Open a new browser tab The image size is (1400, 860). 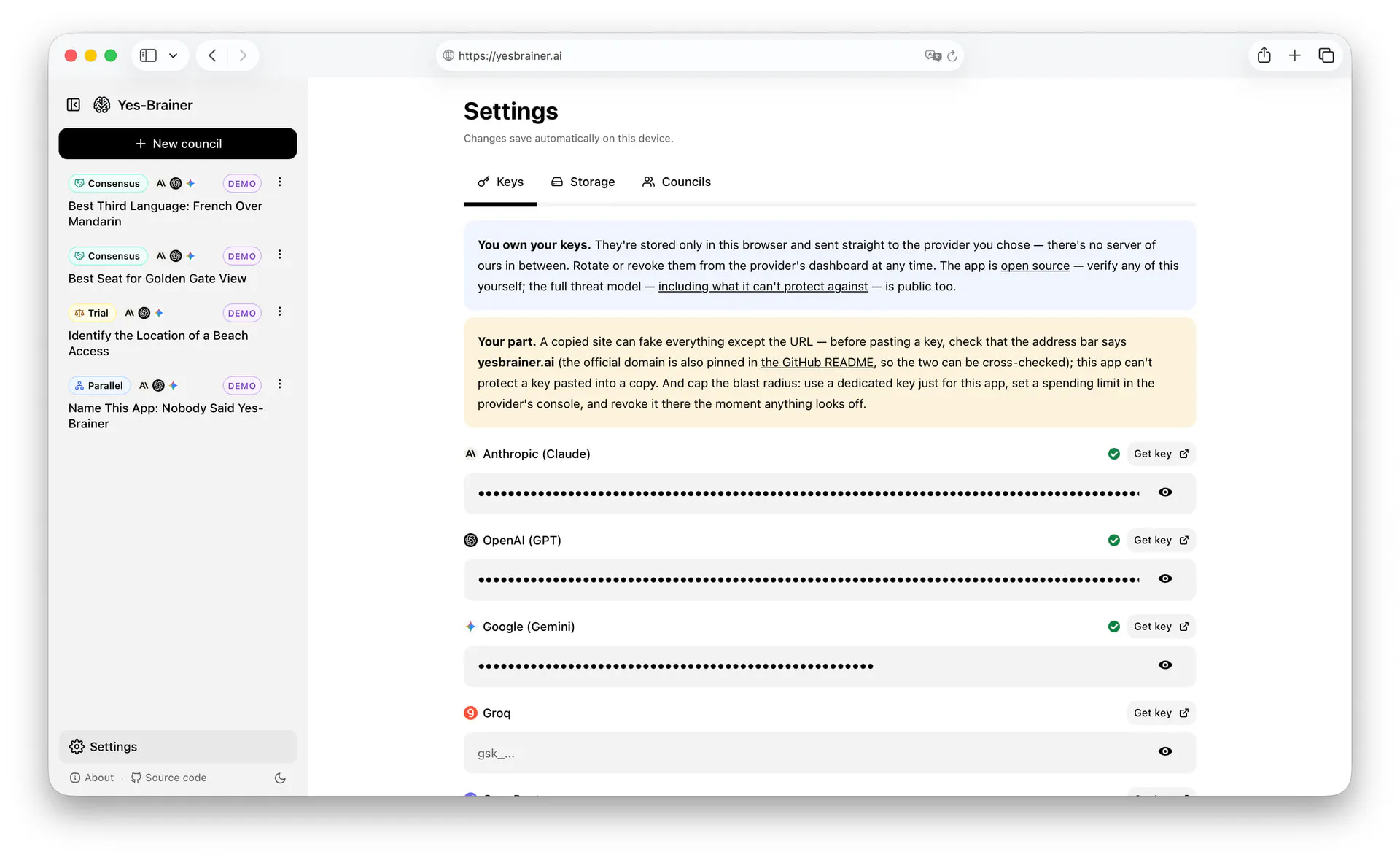pyautogui.click(x=1295, y=55)
